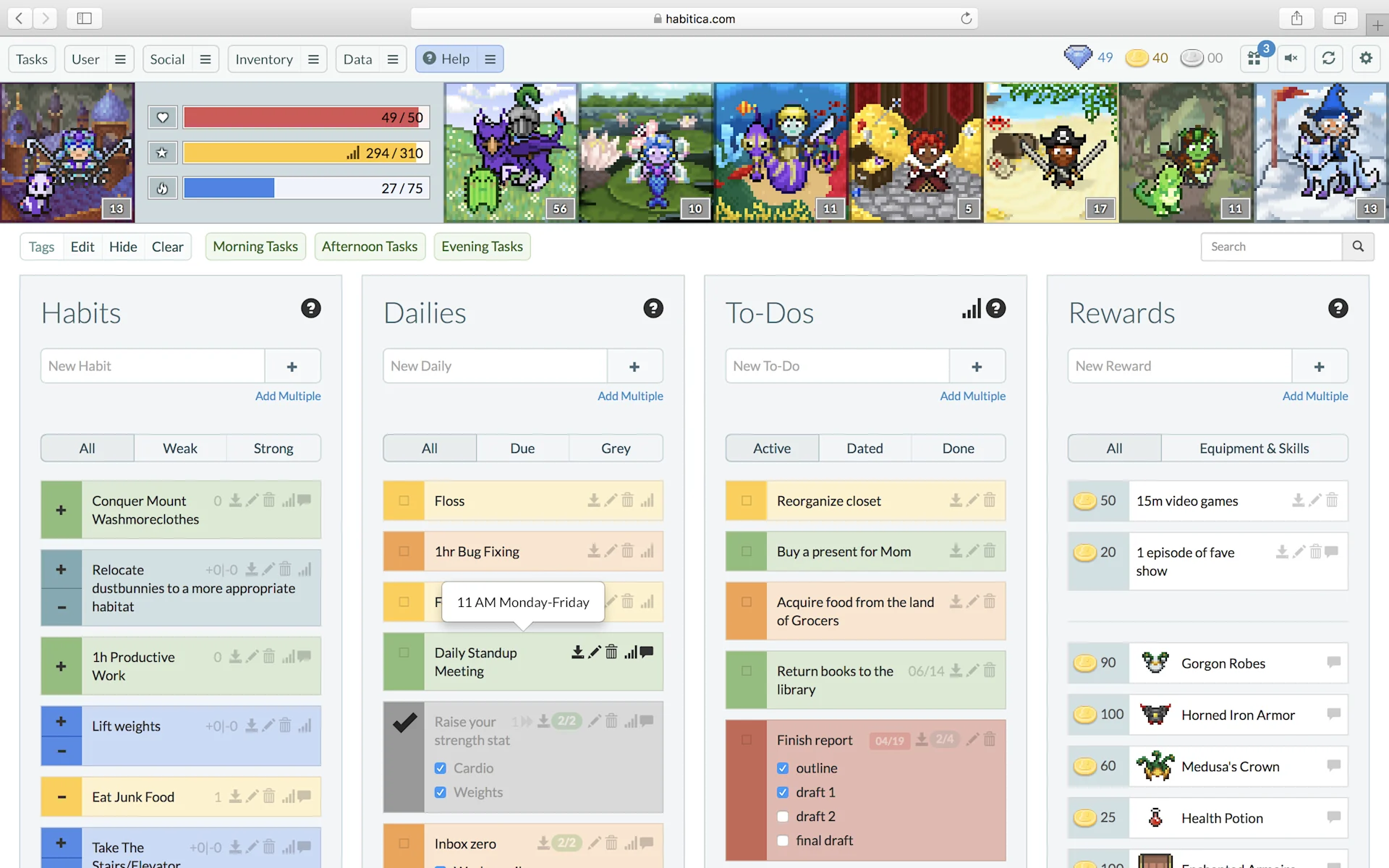This screenshot has width=1389, height=868.
Task: Expand the Data menu dropdown
Action: coord(393,59)
